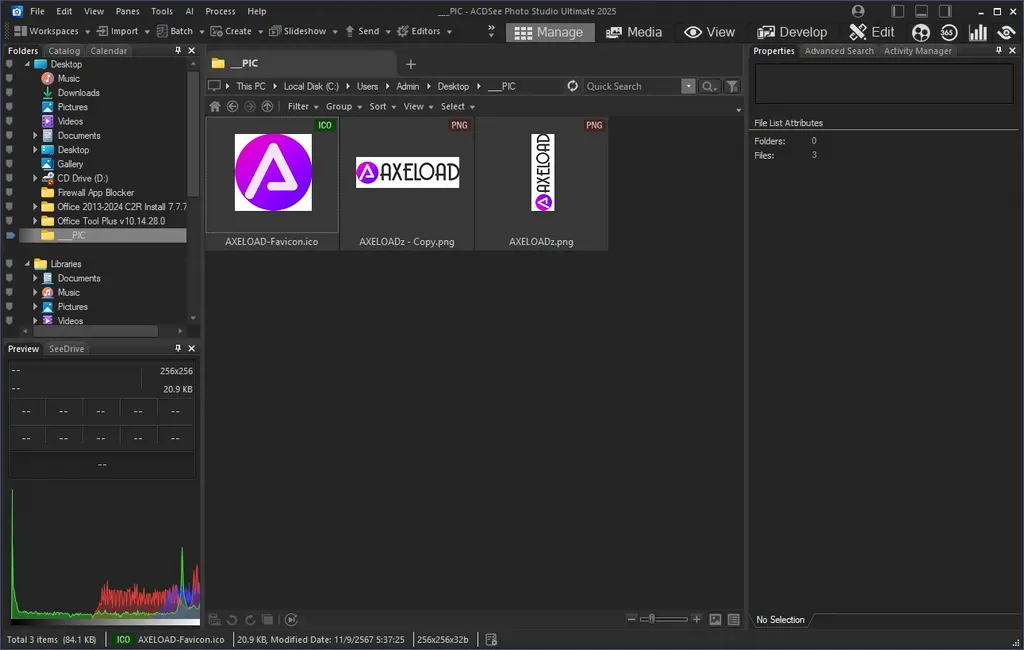1024x650 pixels.
Task: Open the Filter dropdown
Action: pyautogui.click(x=303, y=106)
